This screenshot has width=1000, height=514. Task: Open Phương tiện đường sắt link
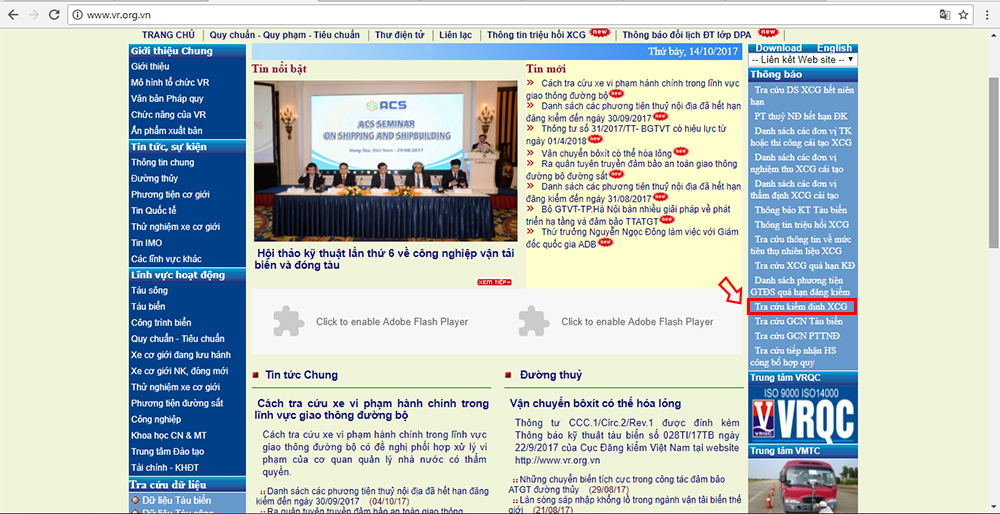(x=177, y=403)
